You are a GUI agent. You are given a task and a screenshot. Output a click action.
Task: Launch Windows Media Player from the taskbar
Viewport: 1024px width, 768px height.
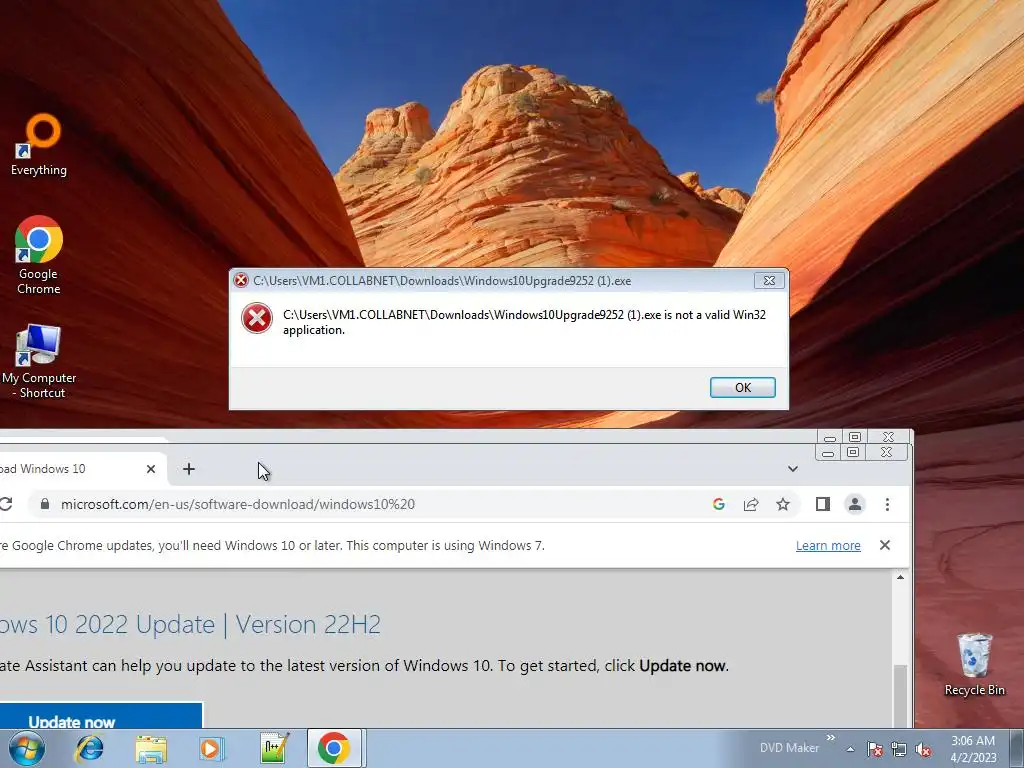[211, 748]
